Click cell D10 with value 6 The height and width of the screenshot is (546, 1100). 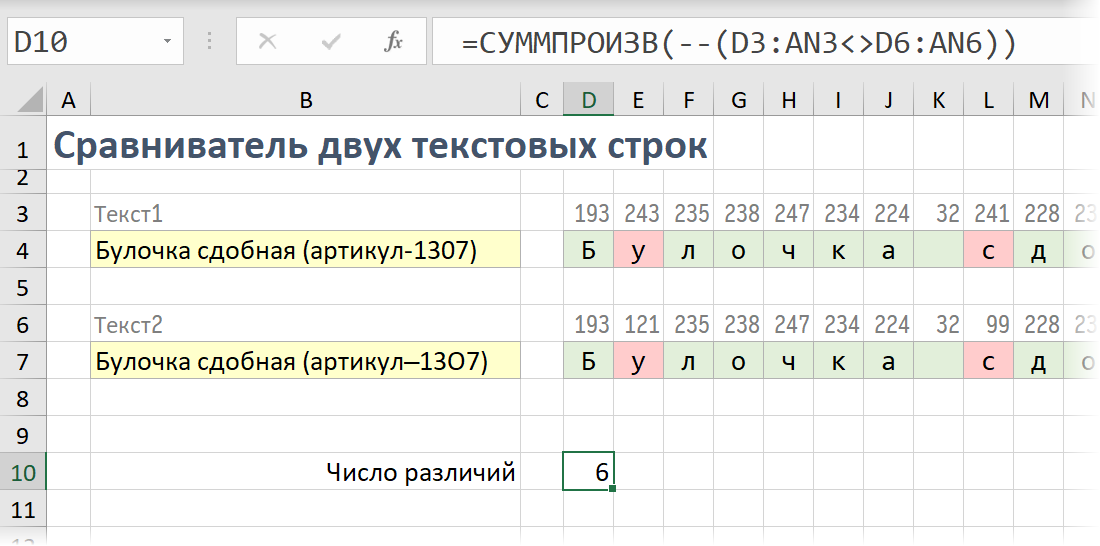click(x=588, y=472)
